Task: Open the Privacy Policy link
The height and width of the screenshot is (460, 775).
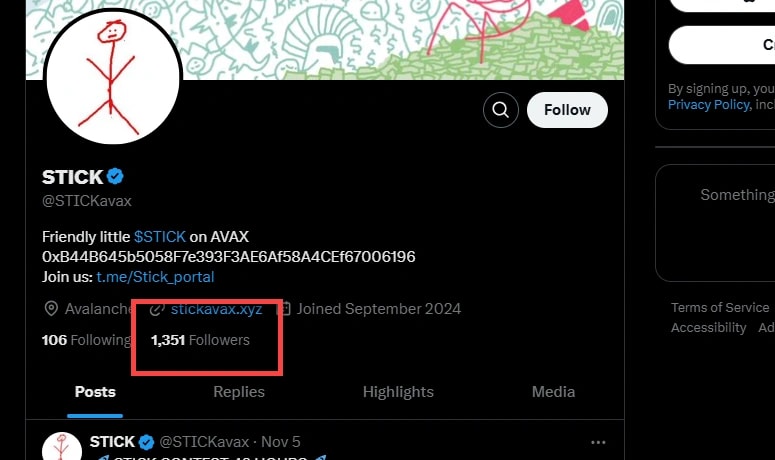Action: click(x=708, y=104)
